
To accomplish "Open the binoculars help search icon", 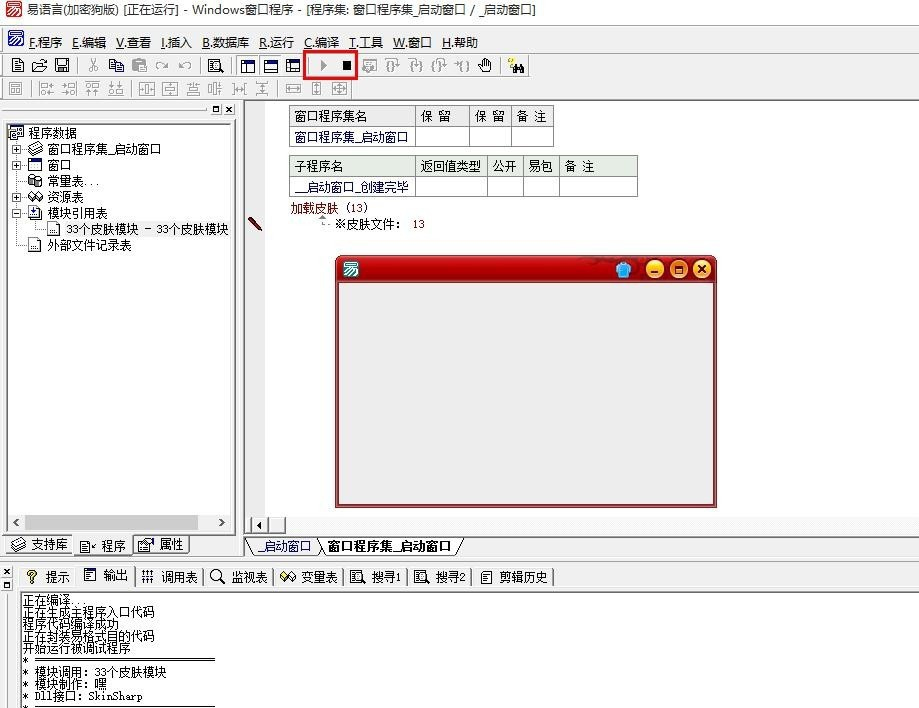I will click(516, 66).
